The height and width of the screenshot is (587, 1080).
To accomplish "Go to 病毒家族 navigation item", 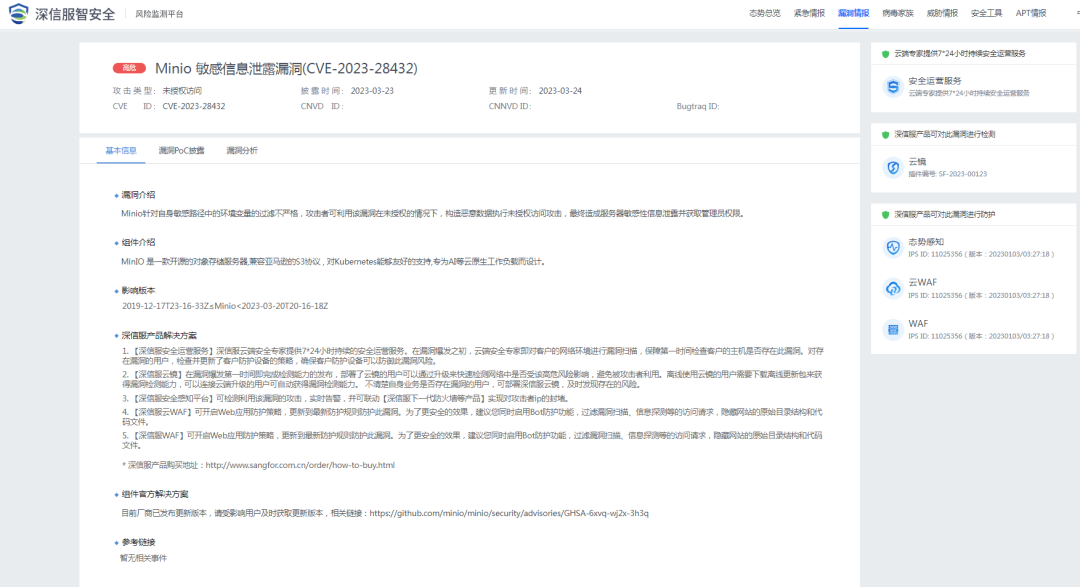I will (x=897, y=13).
